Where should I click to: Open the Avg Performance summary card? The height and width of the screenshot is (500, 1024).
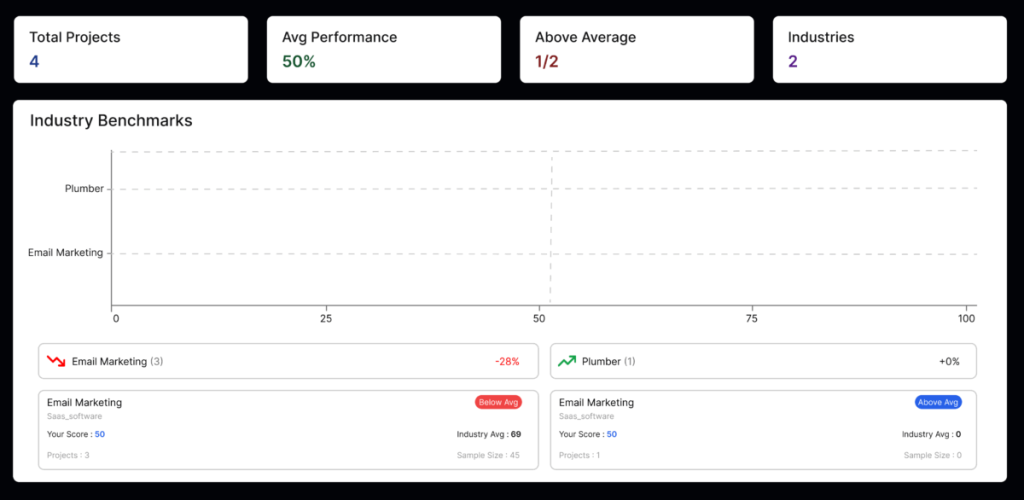pyautogui.click(x=383, y=49)
